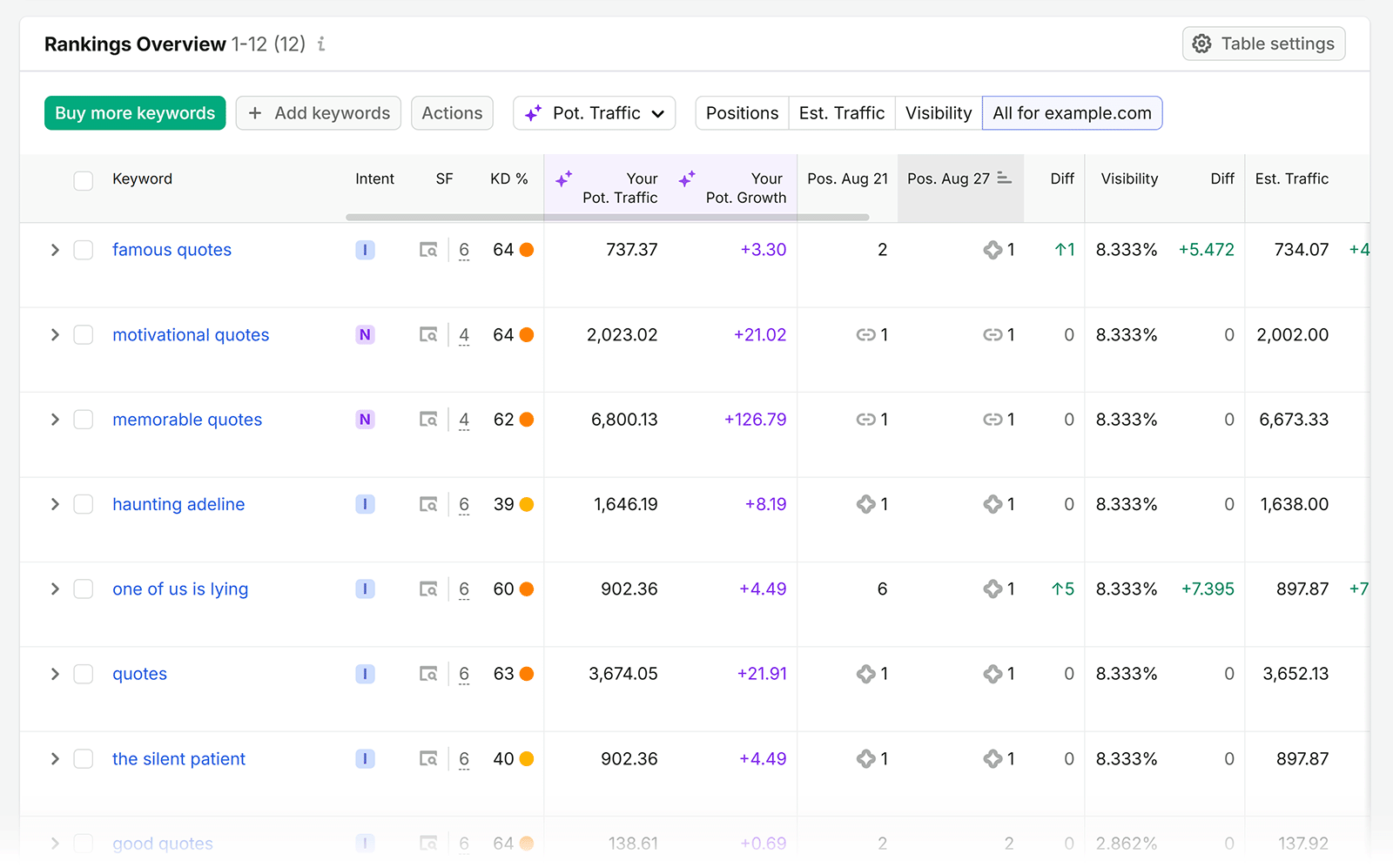This screenshot has height=868, width=1393.
Task: Open the famous quotes keyword link
Action: coord(172,250)
